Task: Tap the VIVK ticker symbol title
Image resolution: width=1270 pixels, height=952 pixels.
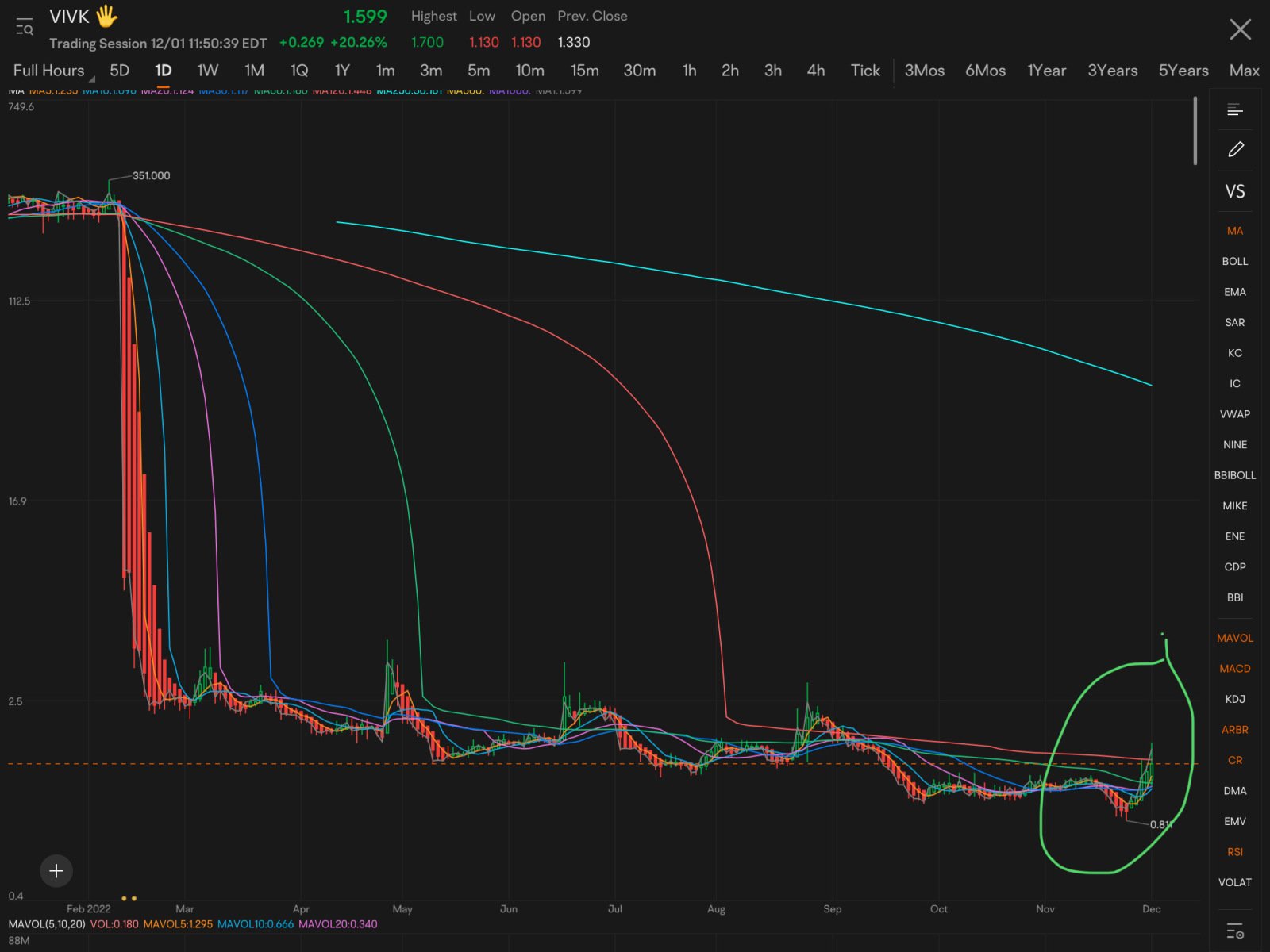Action: click(69, 17)
